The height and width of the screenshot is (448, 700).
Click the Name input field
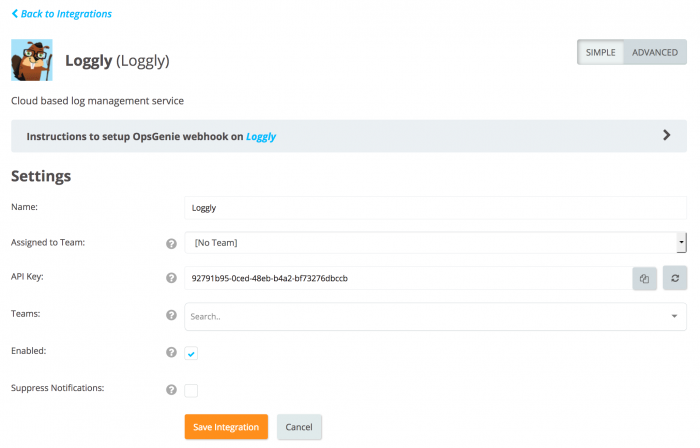(x=435, y=208)
